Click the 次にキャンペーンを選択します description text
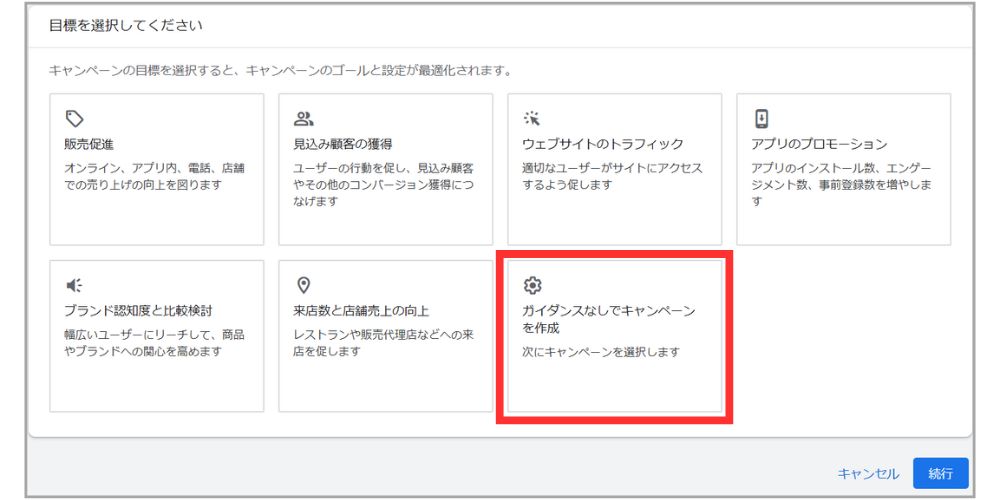Screen dimensions: 1000x500 click(x=601, y=352)
